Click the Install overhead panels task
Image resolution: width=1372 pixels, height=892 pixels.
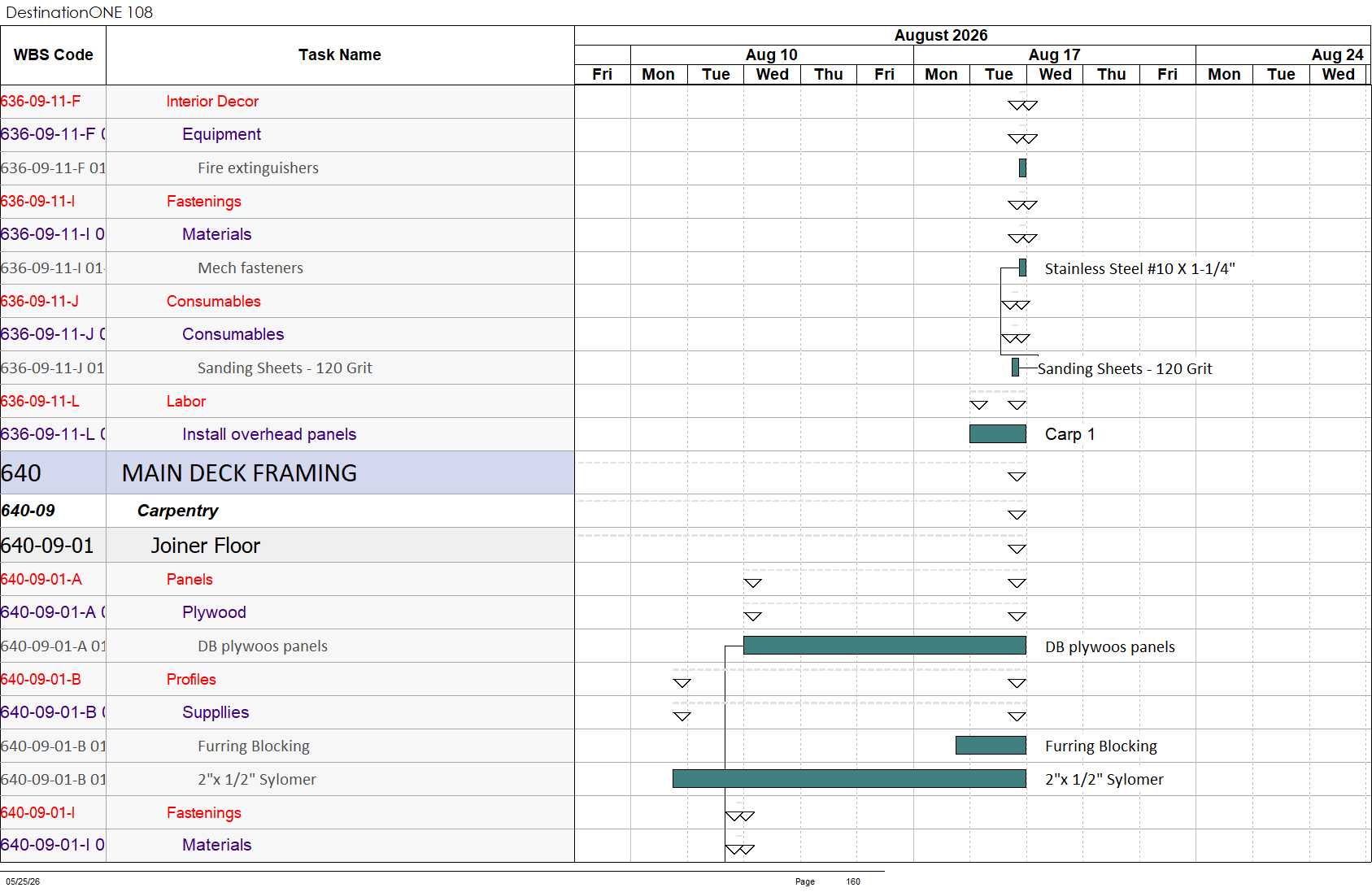point(269,434)
